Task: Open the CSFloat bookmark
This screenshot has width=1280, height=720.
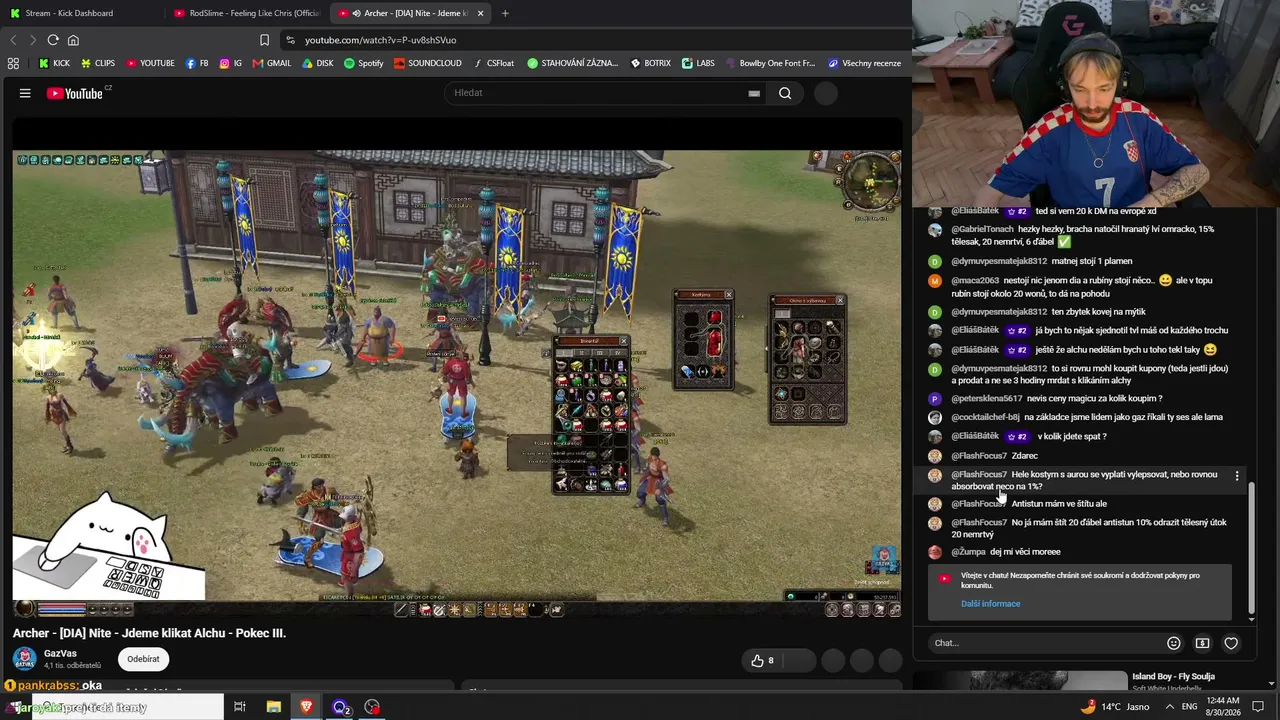Action: pyautogui.click(x=493, y=63)
